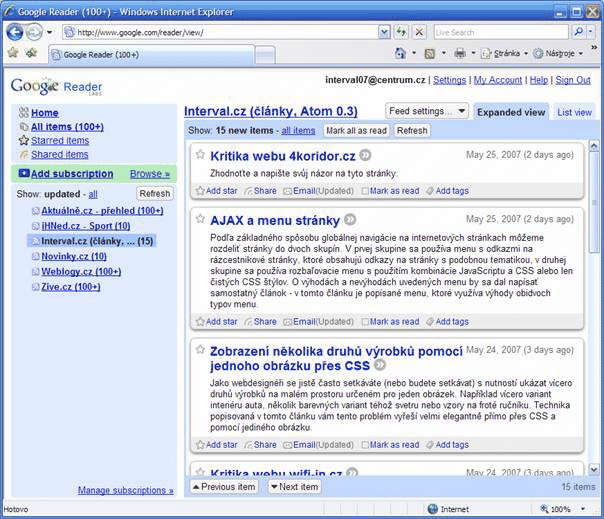604x519 pixels.
Task: Click the article list scrollbar down arrow
Action: (x=594, y=470)
